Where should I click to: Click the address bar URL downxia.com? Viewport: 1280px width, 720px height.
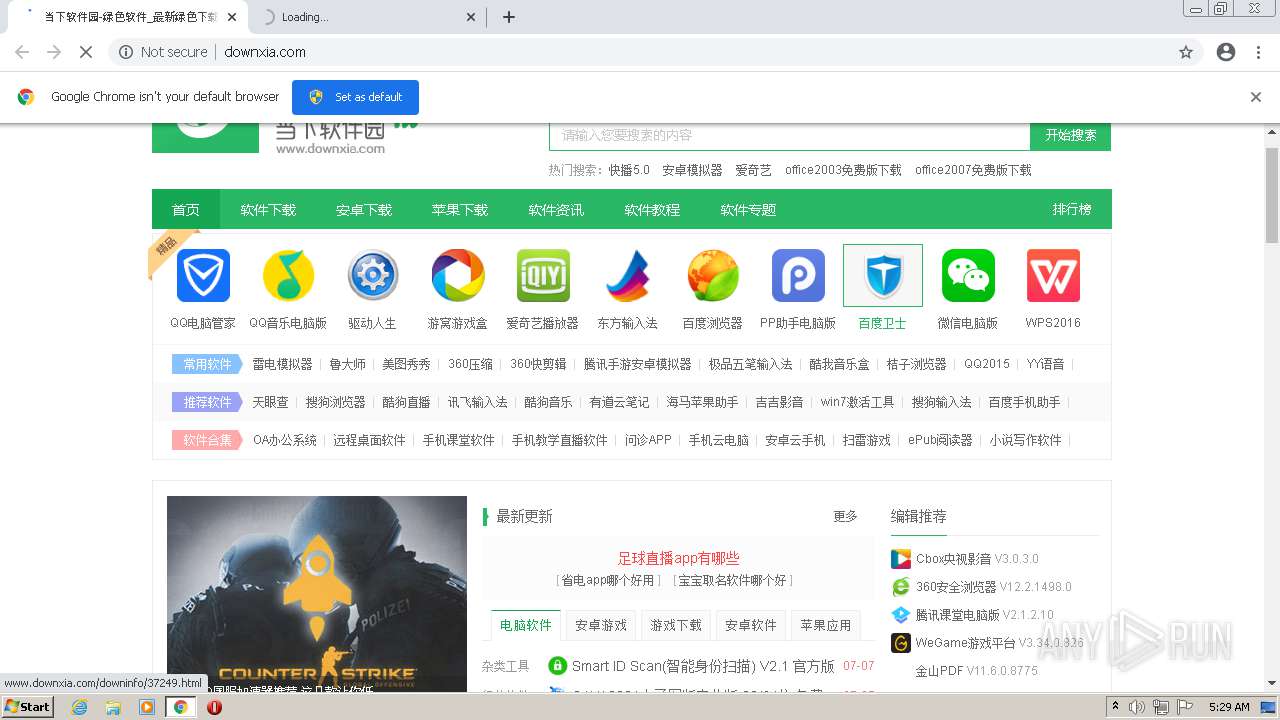[265, 52]
